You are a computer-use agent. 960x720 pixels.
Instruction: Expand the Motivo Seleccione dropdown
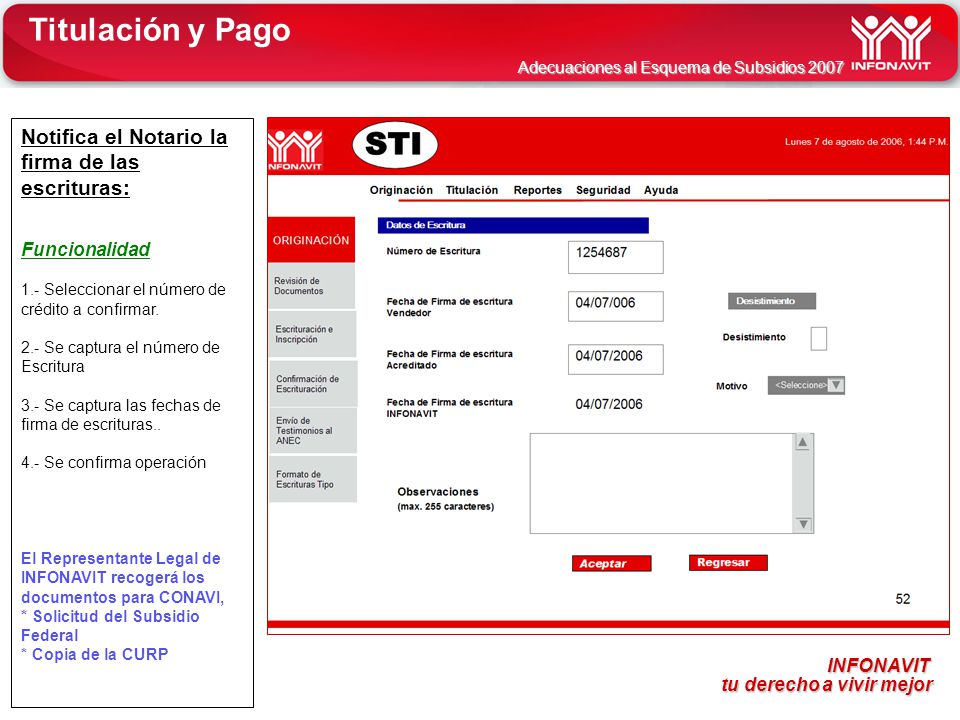click(x=806, y=385)
